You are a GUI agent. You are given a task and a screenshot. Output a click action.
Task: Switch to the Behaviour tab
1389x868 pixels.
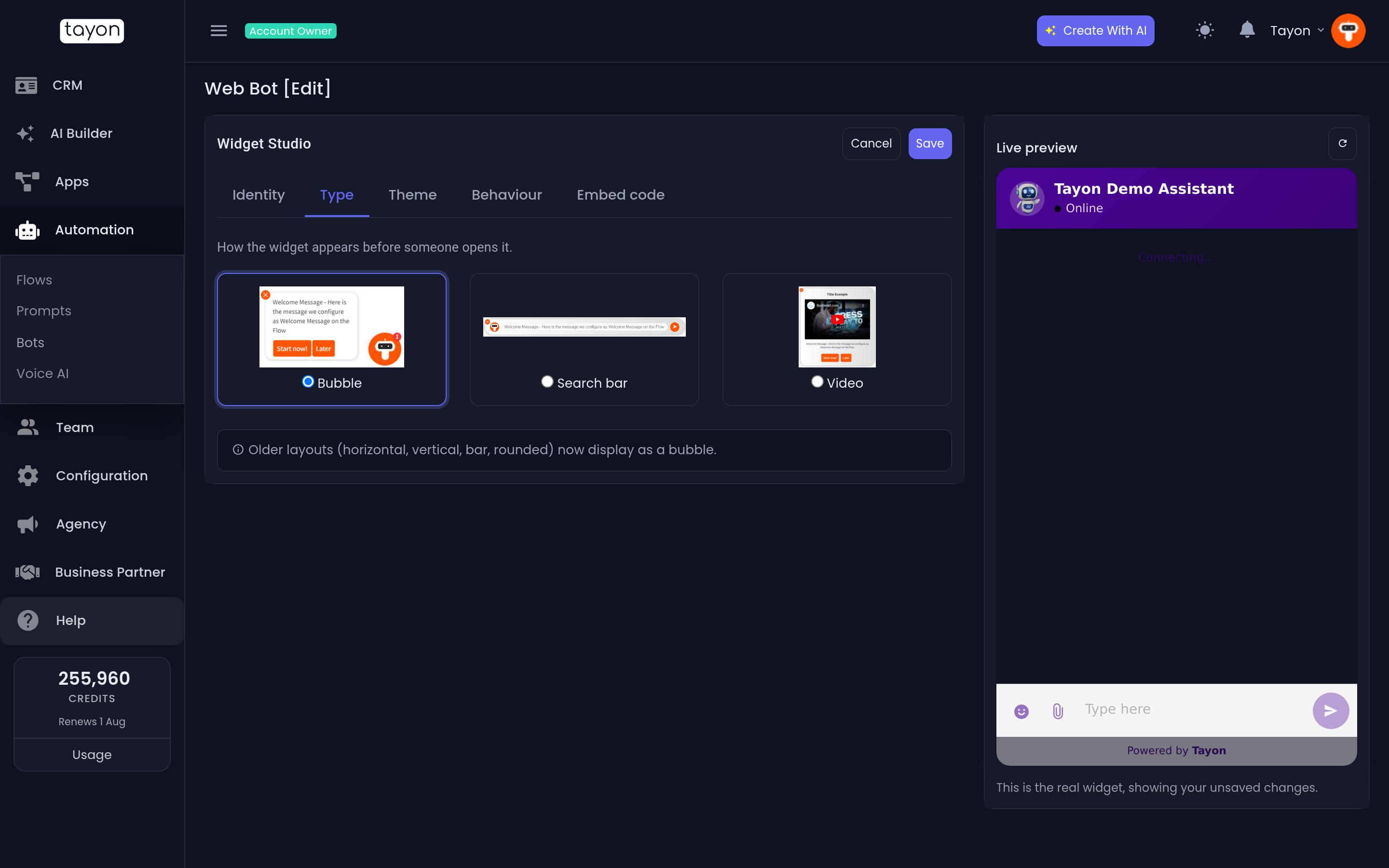(x=506, y=195)
